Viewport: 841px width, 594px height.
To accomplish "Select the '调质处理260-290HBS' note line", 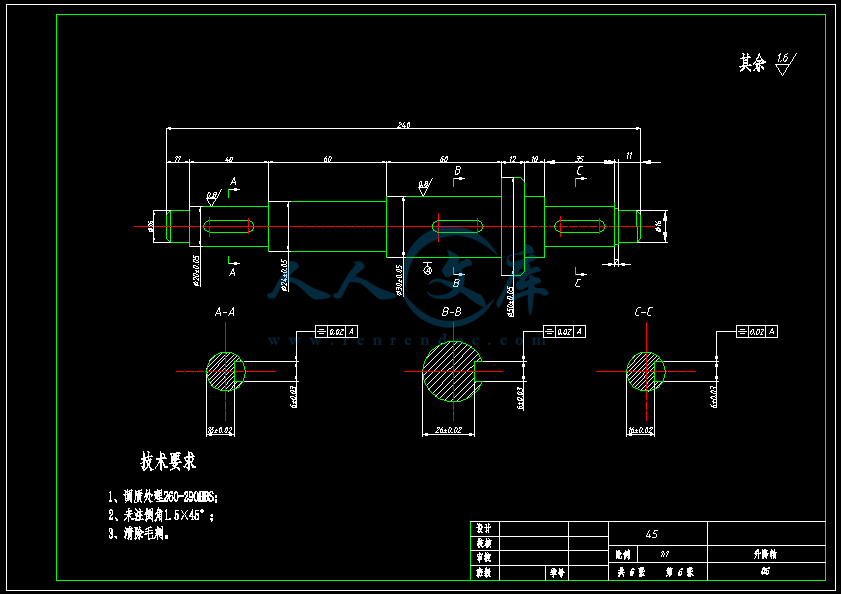I will [x=163, y=497].
